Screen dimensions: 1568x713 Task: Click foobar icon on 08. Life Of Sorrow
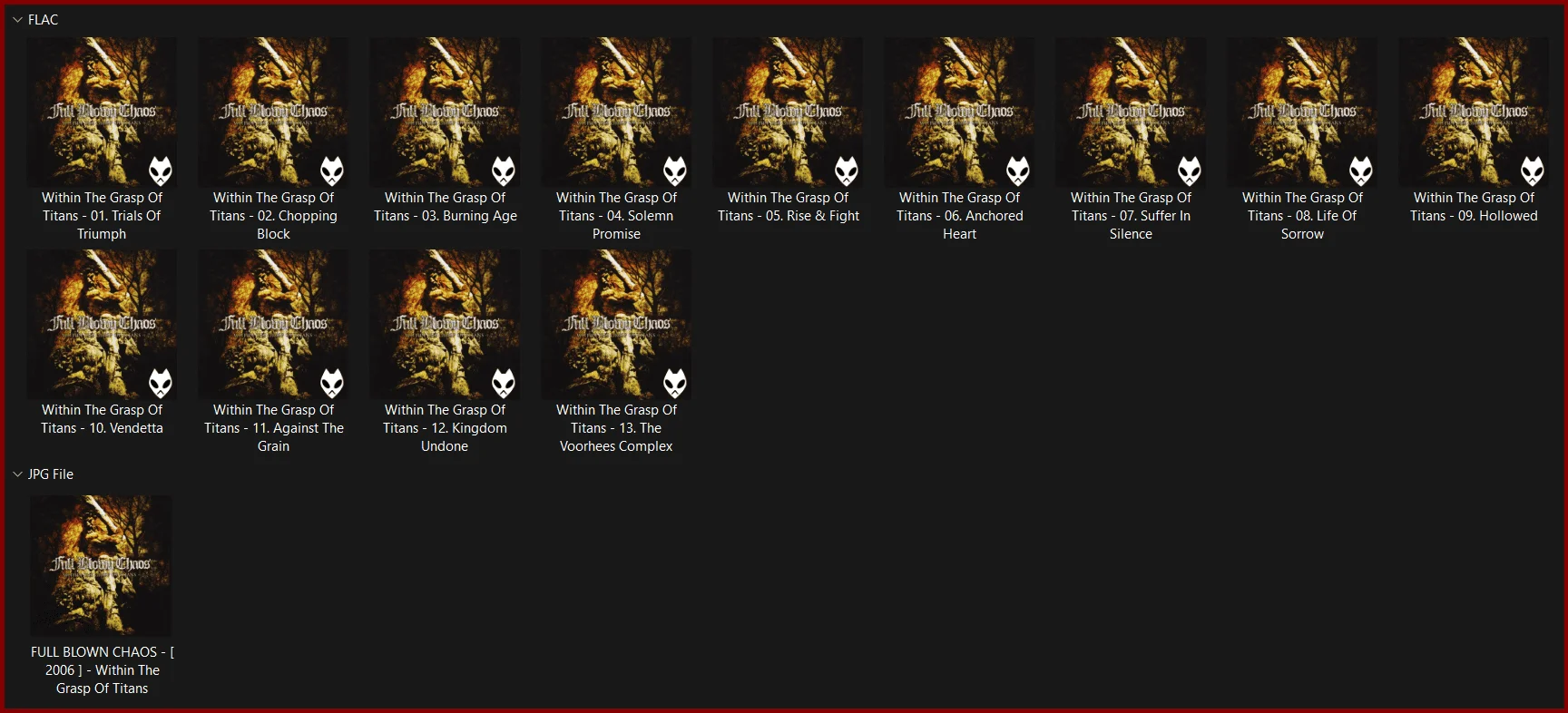[x=1361, y=171]
